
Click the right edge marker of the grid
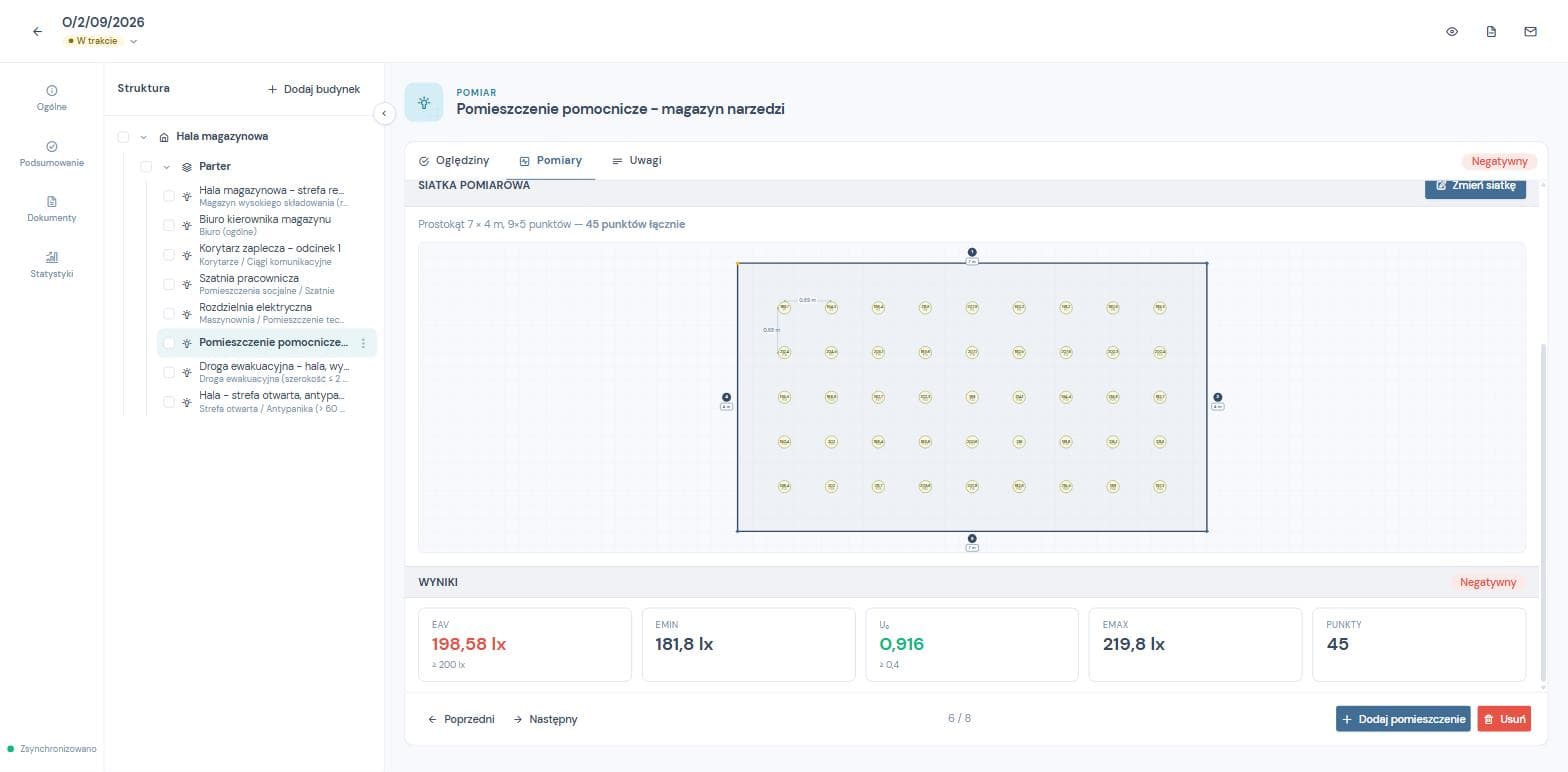[1218, 398]
